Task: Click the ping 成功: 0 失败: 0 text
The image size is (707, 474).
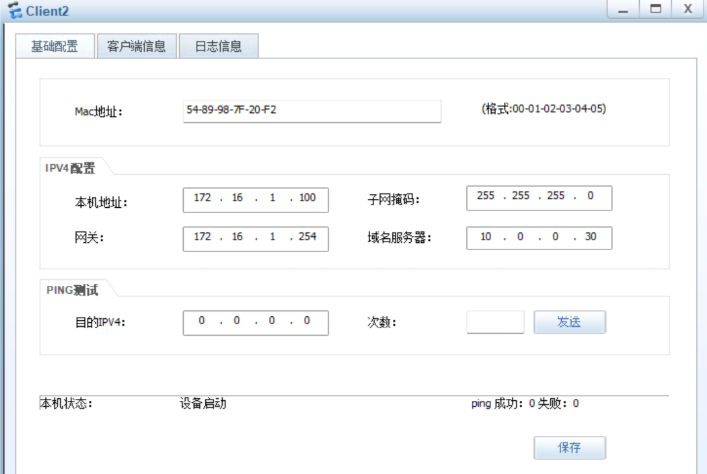Action: coord(525,403)
